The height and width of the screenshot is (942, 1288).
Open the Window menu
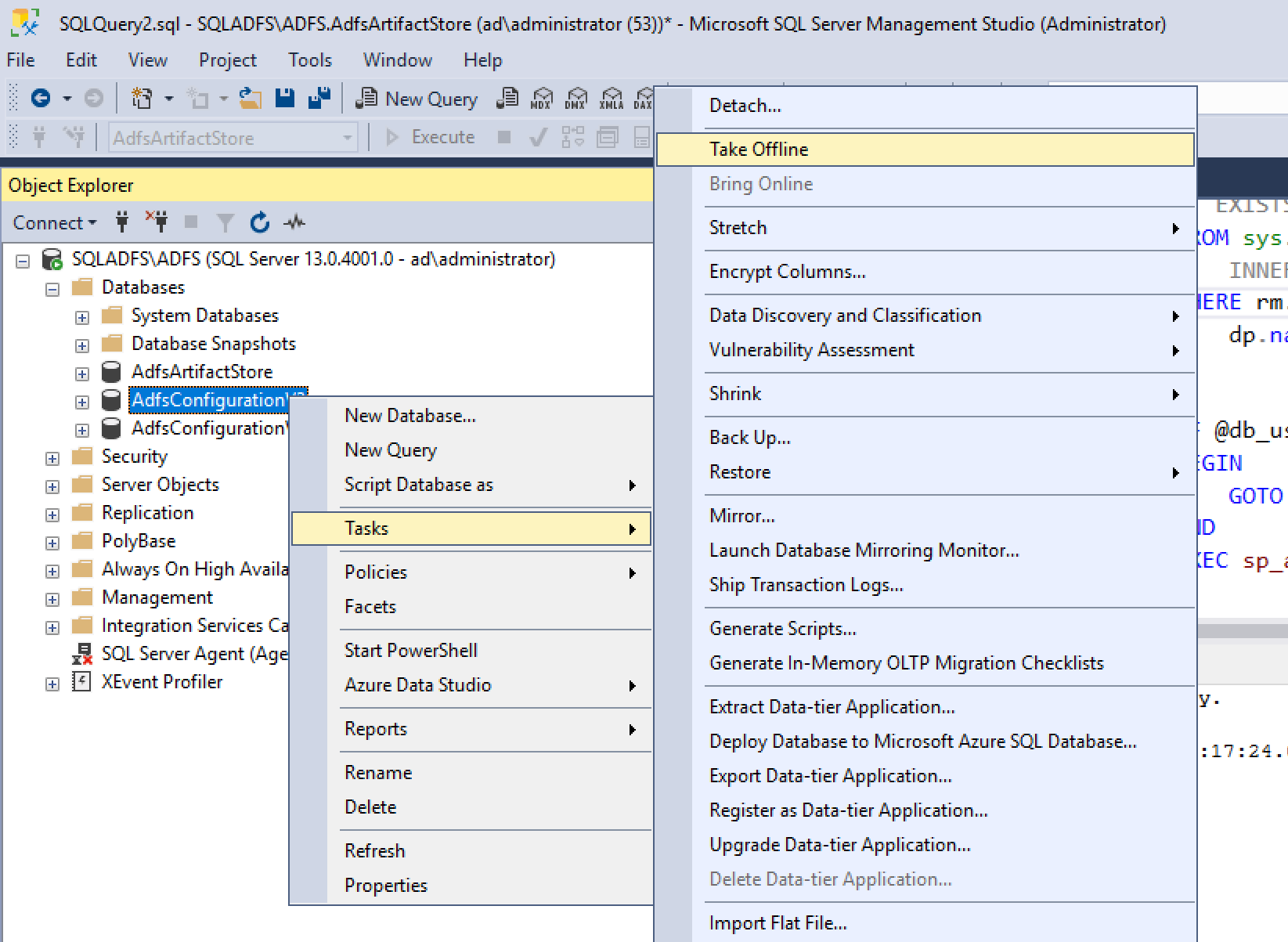(x=398, y=60)
